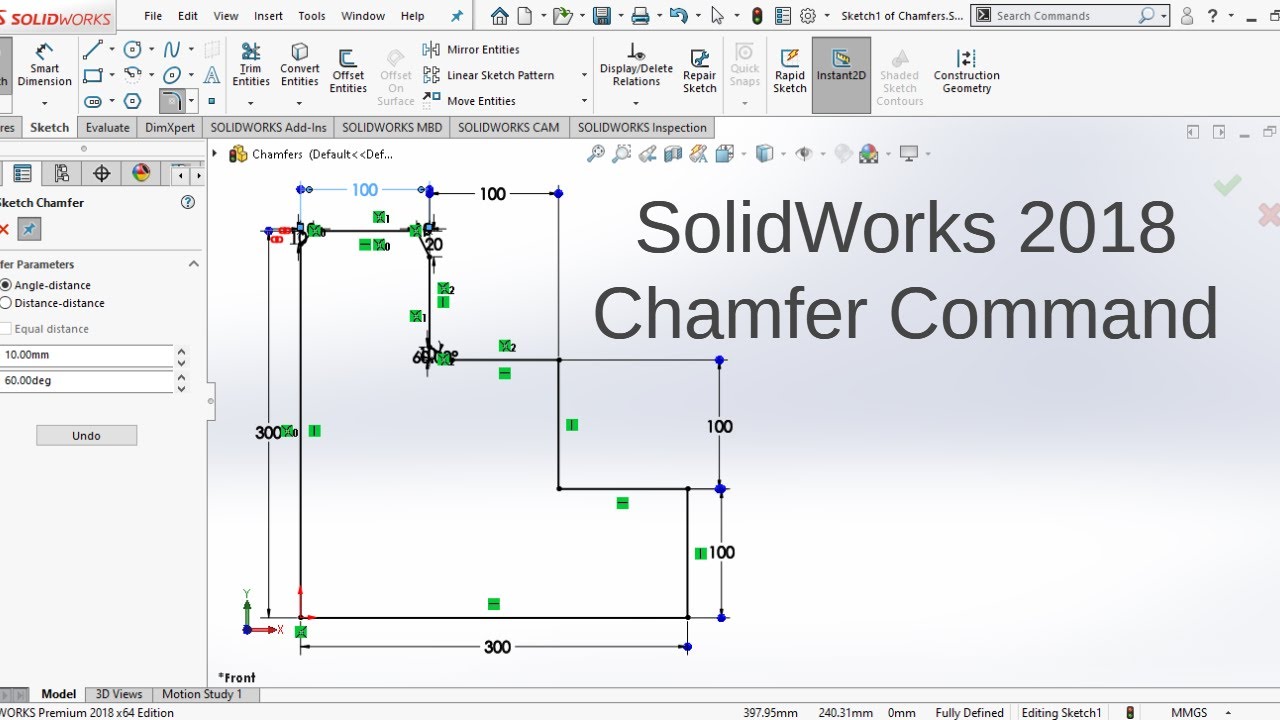Viewport: 1280px width, 720px height.
Task: Click the 10.00mm distance field
Action: point(86,355)
